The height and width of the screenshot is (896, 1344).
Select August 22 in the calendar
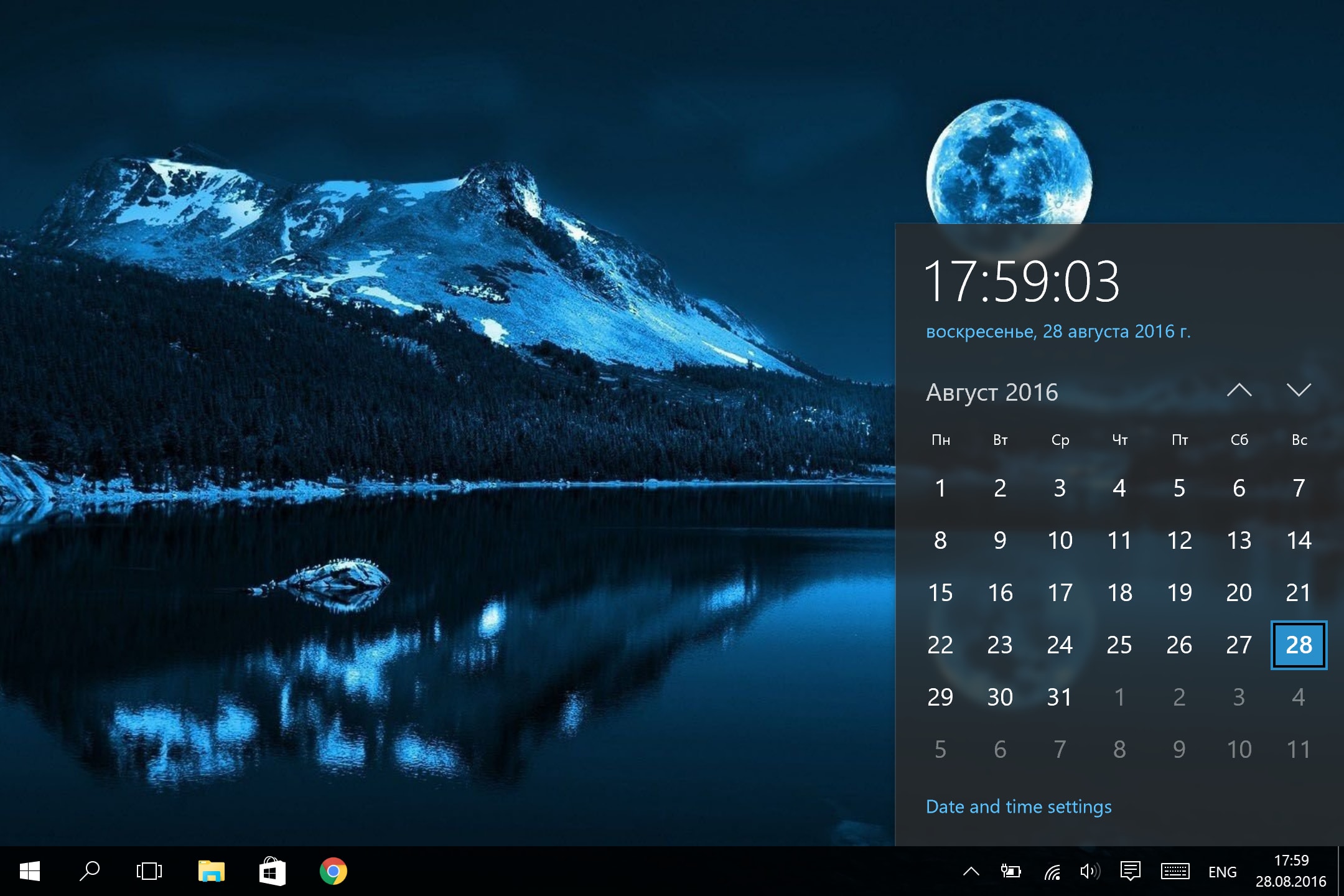(x=940, y=645)
